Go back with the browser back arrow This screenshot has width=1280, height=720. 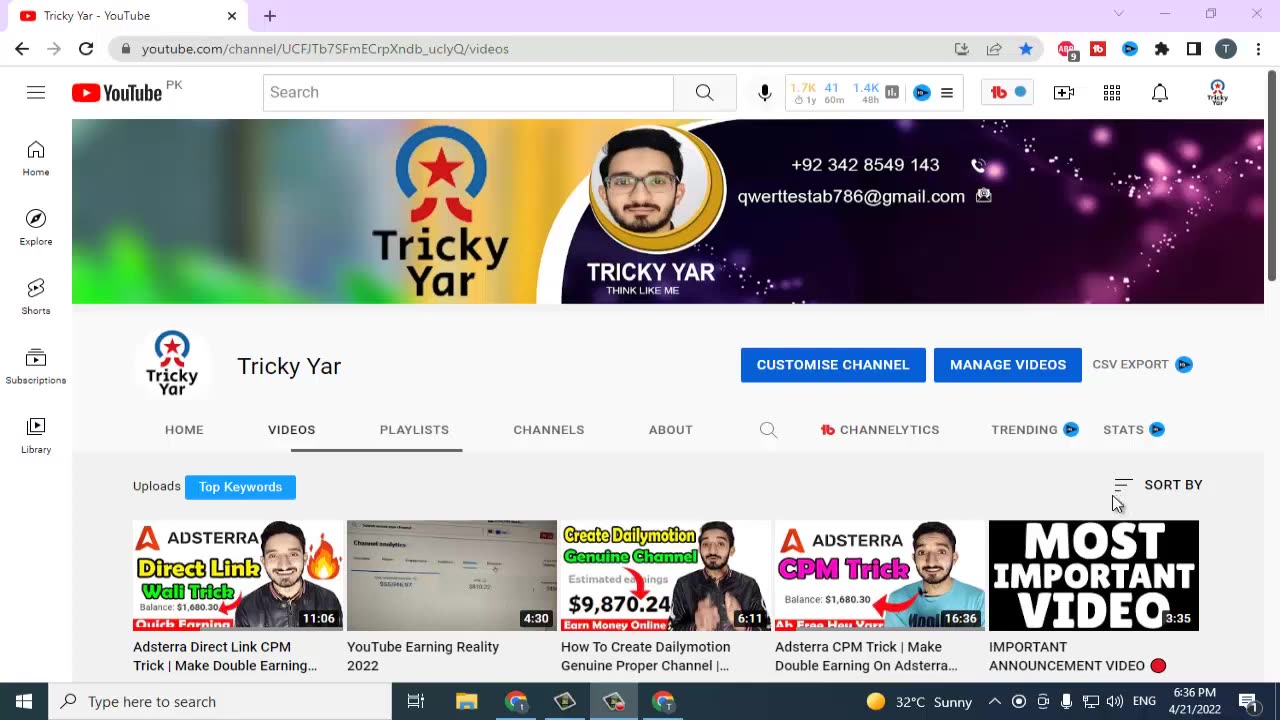(x=22, y=49)
